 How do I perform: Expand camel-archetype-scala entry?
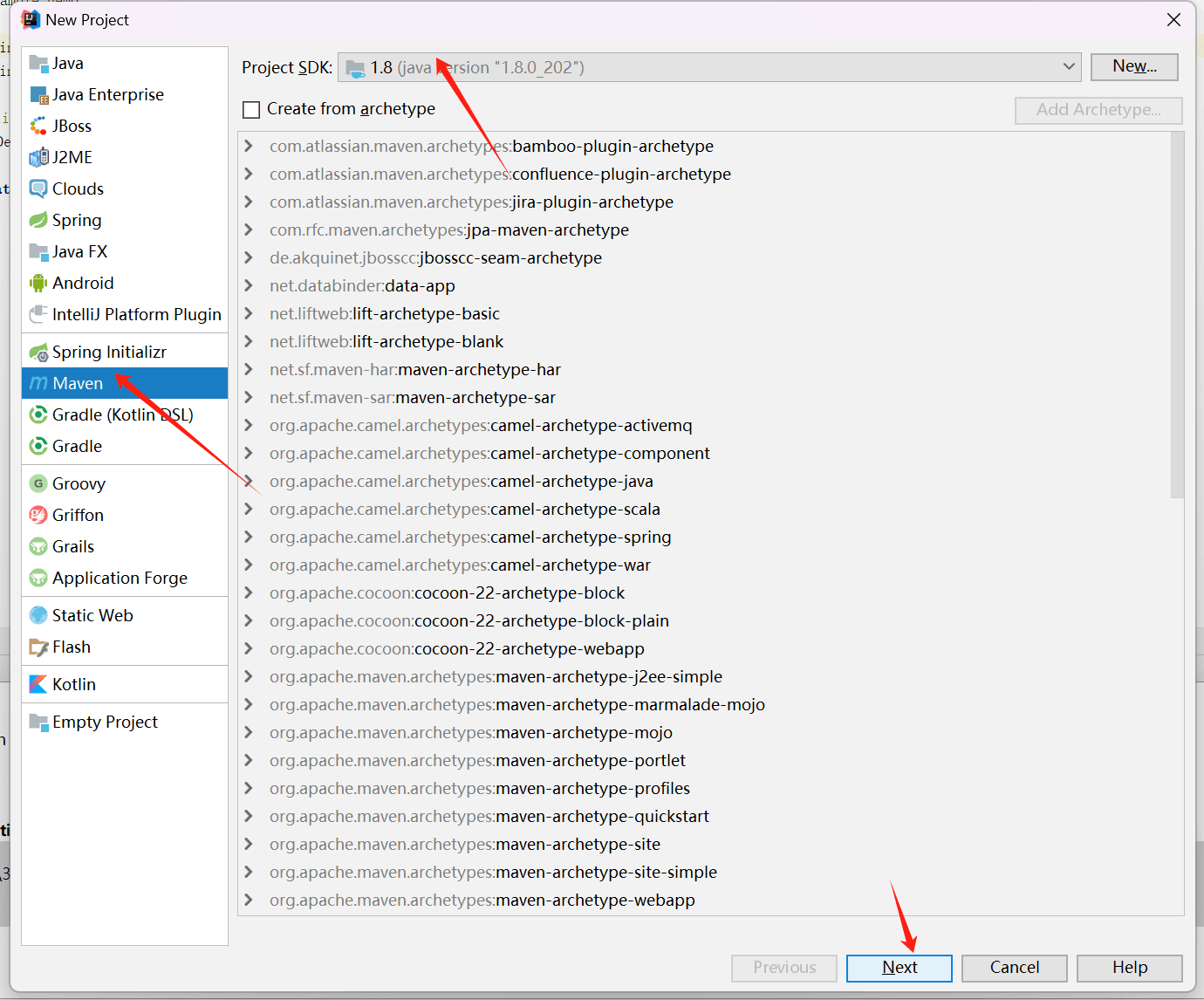click(249, 509)
